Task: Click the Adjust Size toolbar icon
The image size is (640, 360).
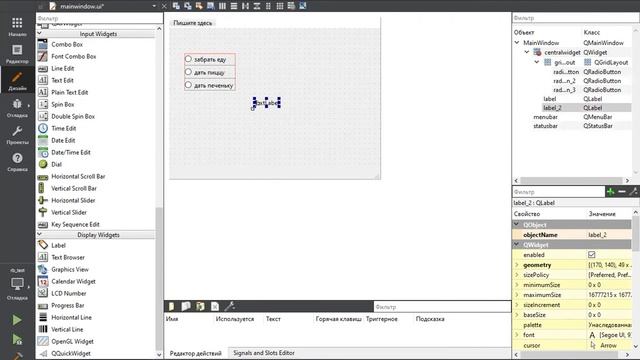Action: coord(303,6)
